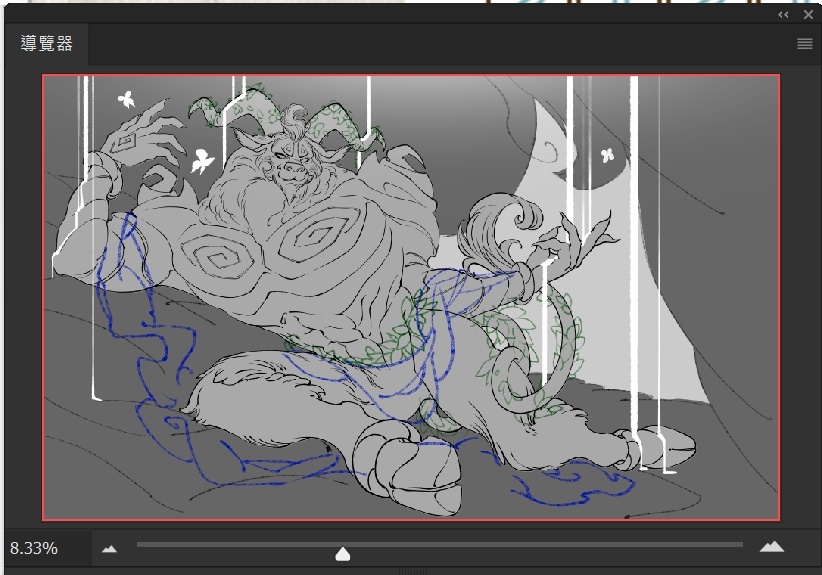This screenshot has width=822, height=575.
Task: Close the Navigator panel
Action: point(808,15)
